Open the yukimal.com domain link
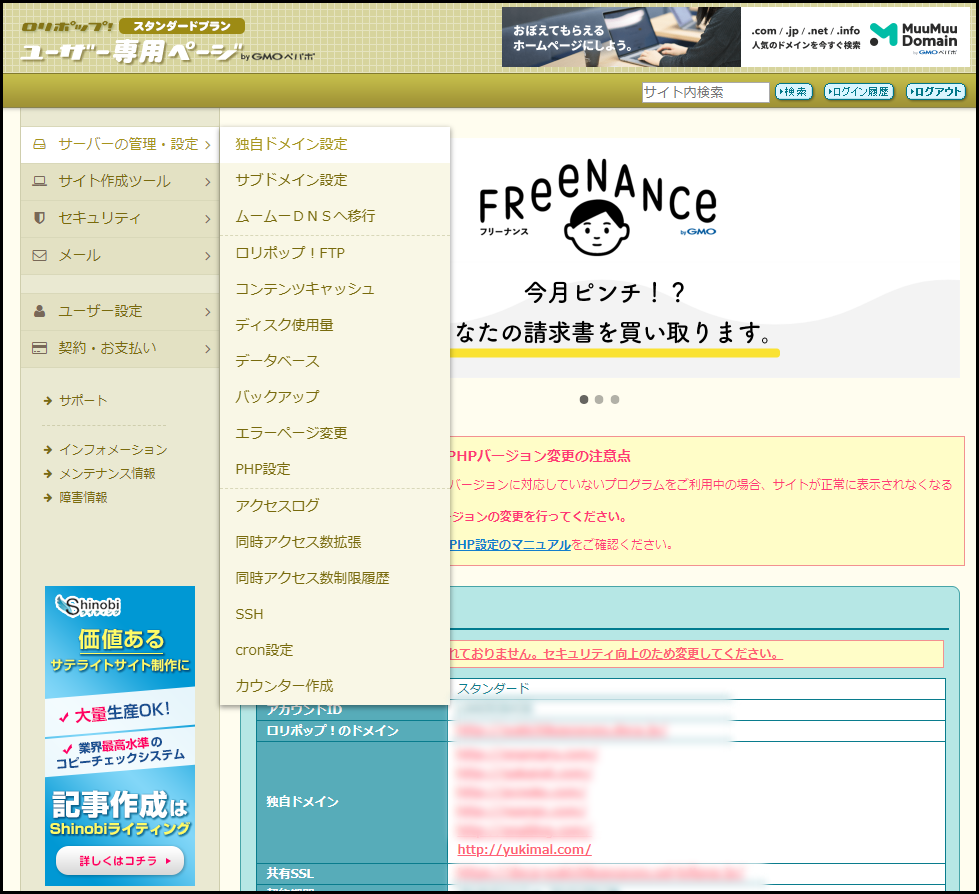 click(524, 849)
